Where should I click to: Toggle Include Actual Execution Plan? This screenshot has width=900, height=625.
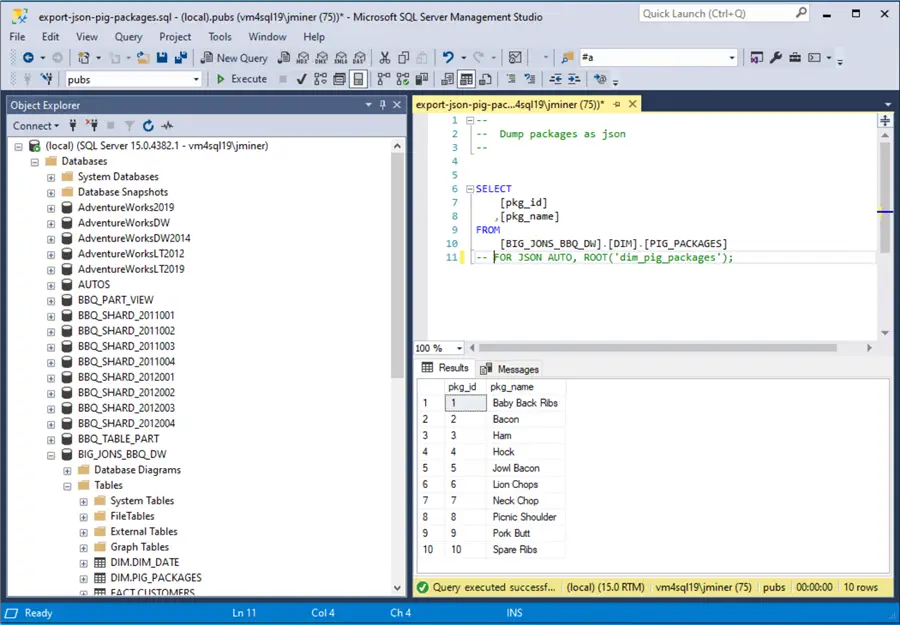click(383, 79)
